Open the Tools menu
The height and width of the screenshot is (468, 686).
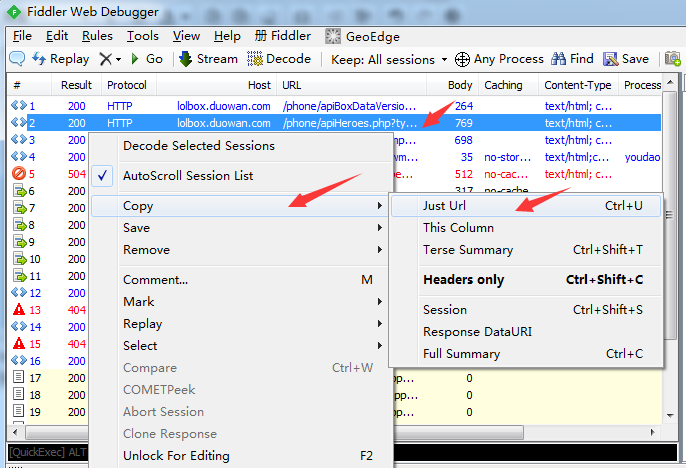(143, 36)
